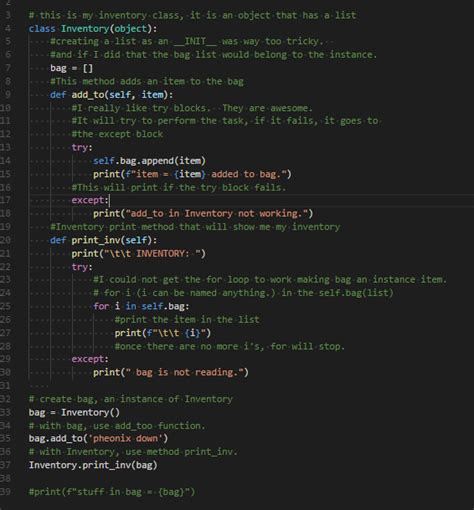
Task: Click the 'bag = Inventory()' statement
Action: tap(74, 413)
